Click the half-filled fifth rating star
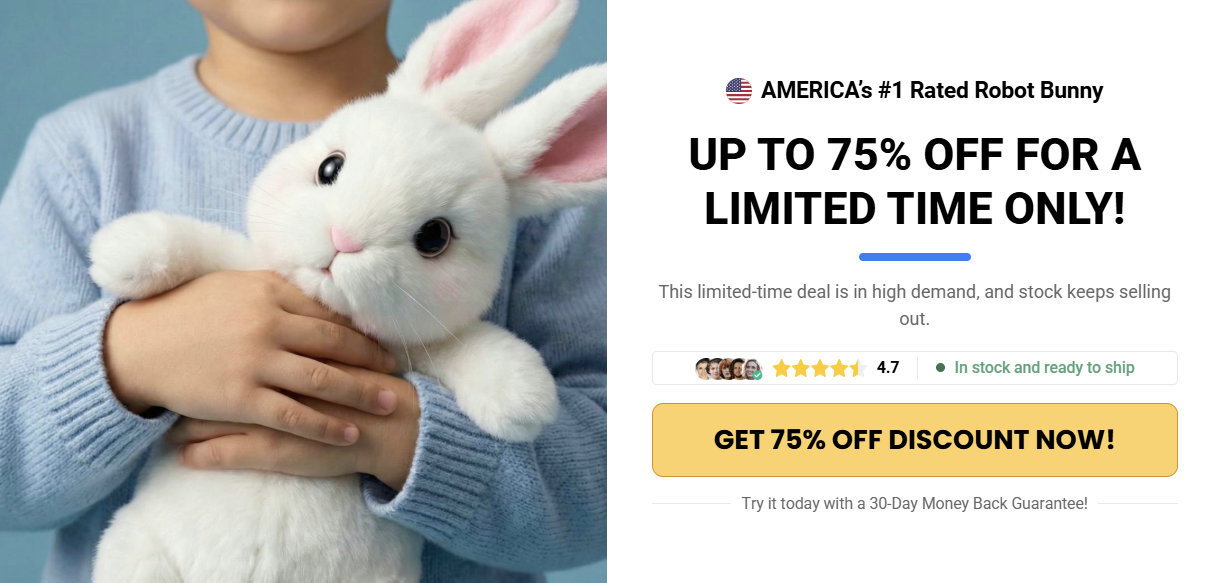 coord(857,368)
